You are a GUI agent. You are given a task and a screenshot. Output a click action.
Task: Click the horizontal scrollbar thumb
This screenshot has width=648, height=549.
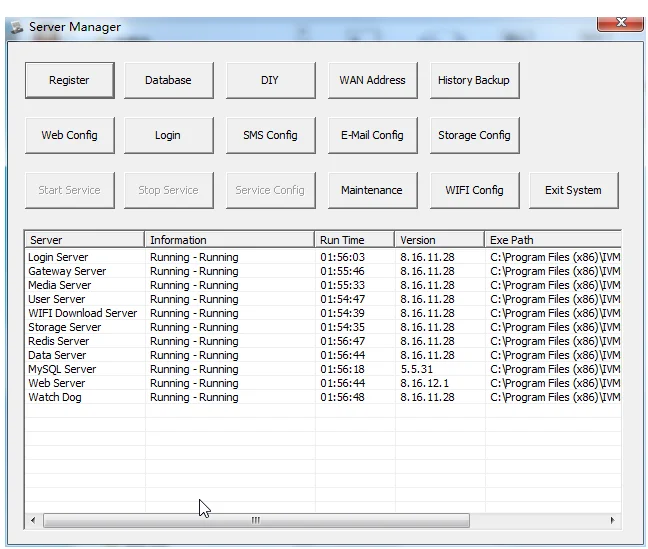(256, 520)
